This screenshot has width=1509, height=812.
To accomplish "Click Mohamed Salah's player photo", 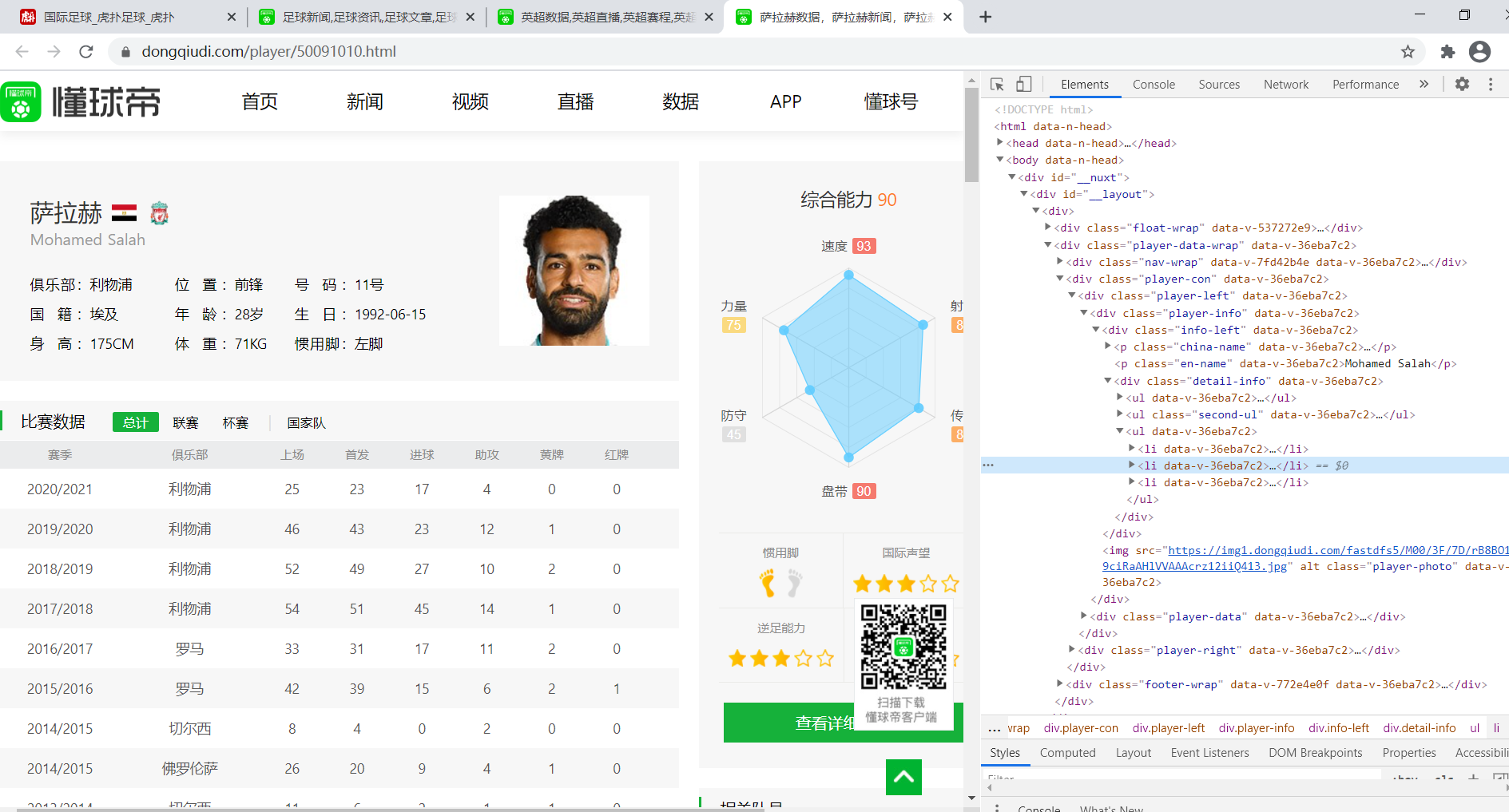I will tap(574, 271).
